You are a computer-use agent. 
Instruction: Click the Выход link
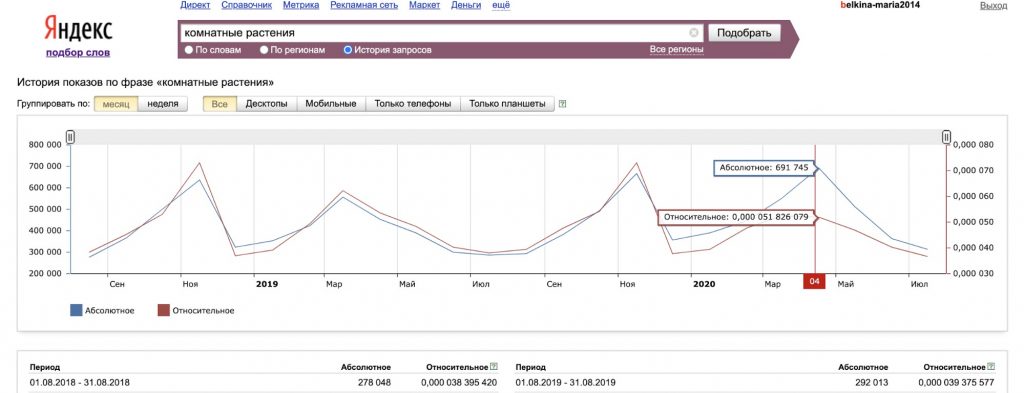pos(993,5)
